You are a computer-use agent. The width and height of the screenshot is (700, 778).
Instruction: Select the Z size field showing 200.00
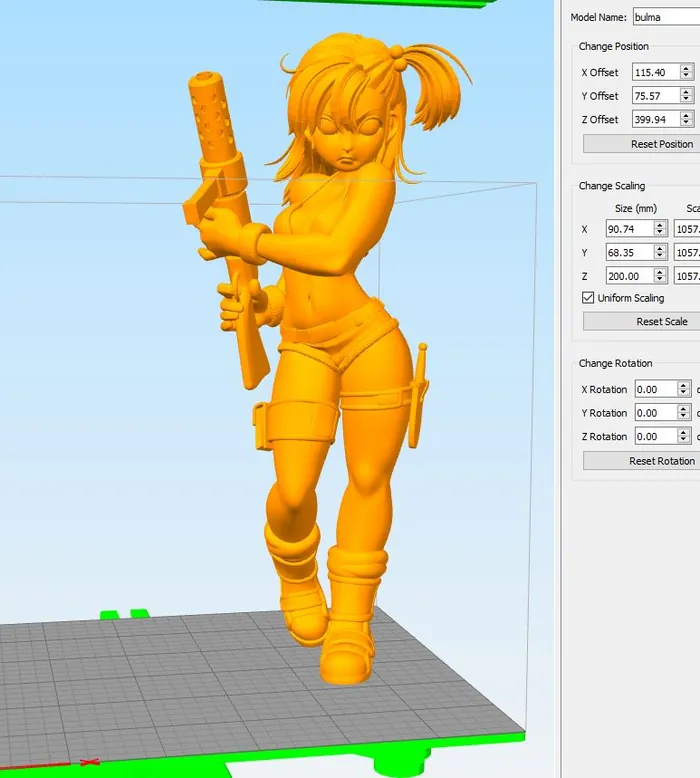(x=629, y=276)
